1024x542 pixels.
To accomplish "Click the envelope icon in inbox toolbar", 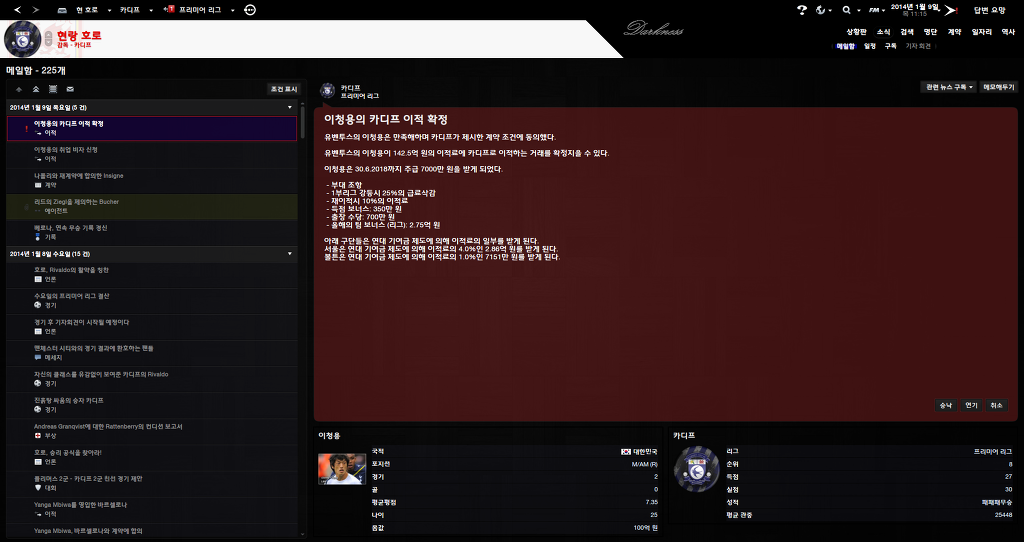I will tap(70, 89).
